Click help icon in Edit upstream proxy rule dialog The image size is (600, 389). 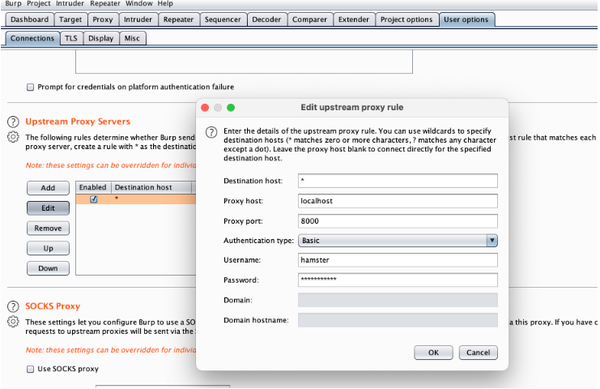[211, 132]
